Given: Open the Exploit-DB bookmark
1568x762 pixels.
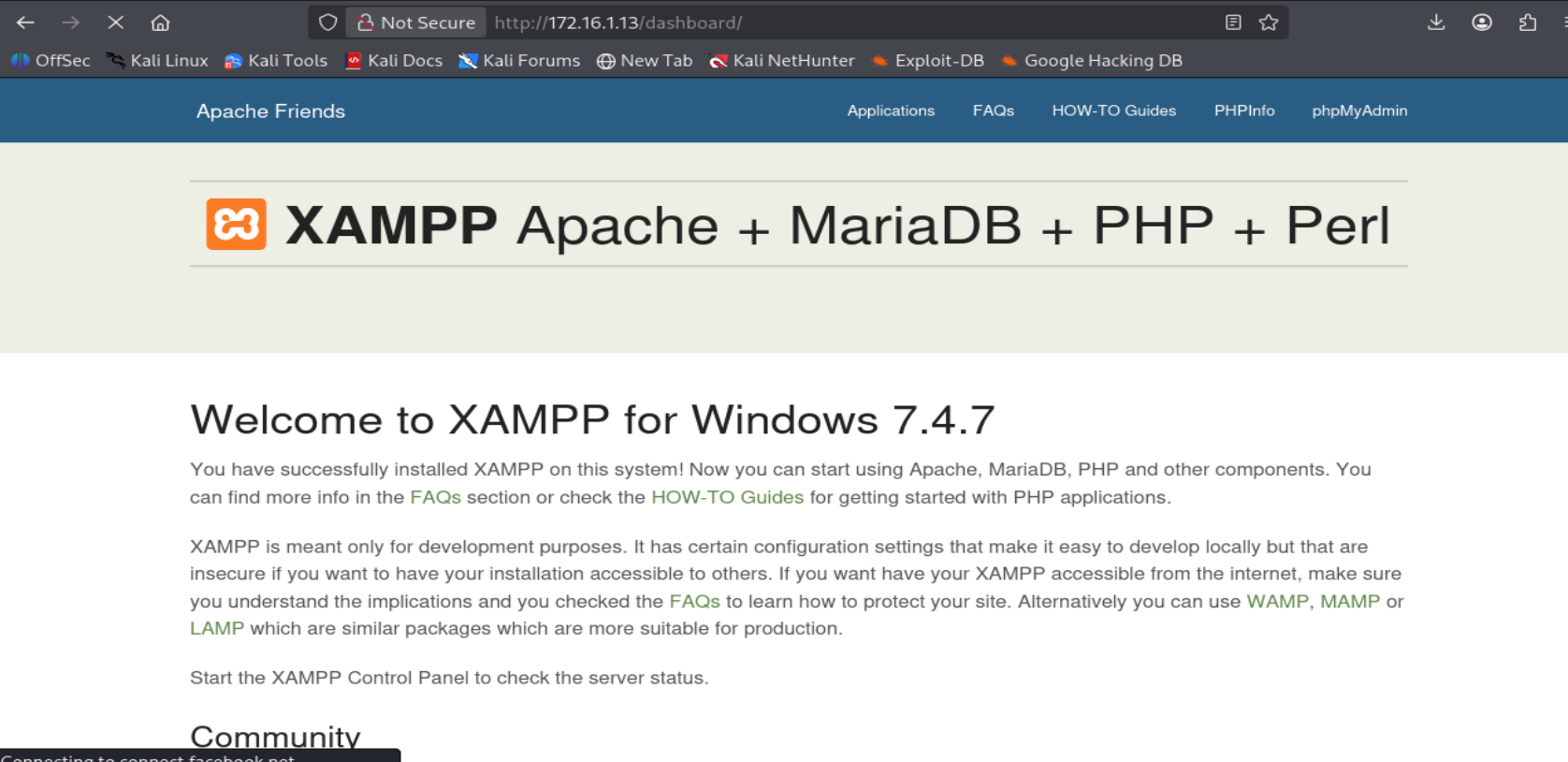Looking at the screenshot, I should tap(927, 61).
